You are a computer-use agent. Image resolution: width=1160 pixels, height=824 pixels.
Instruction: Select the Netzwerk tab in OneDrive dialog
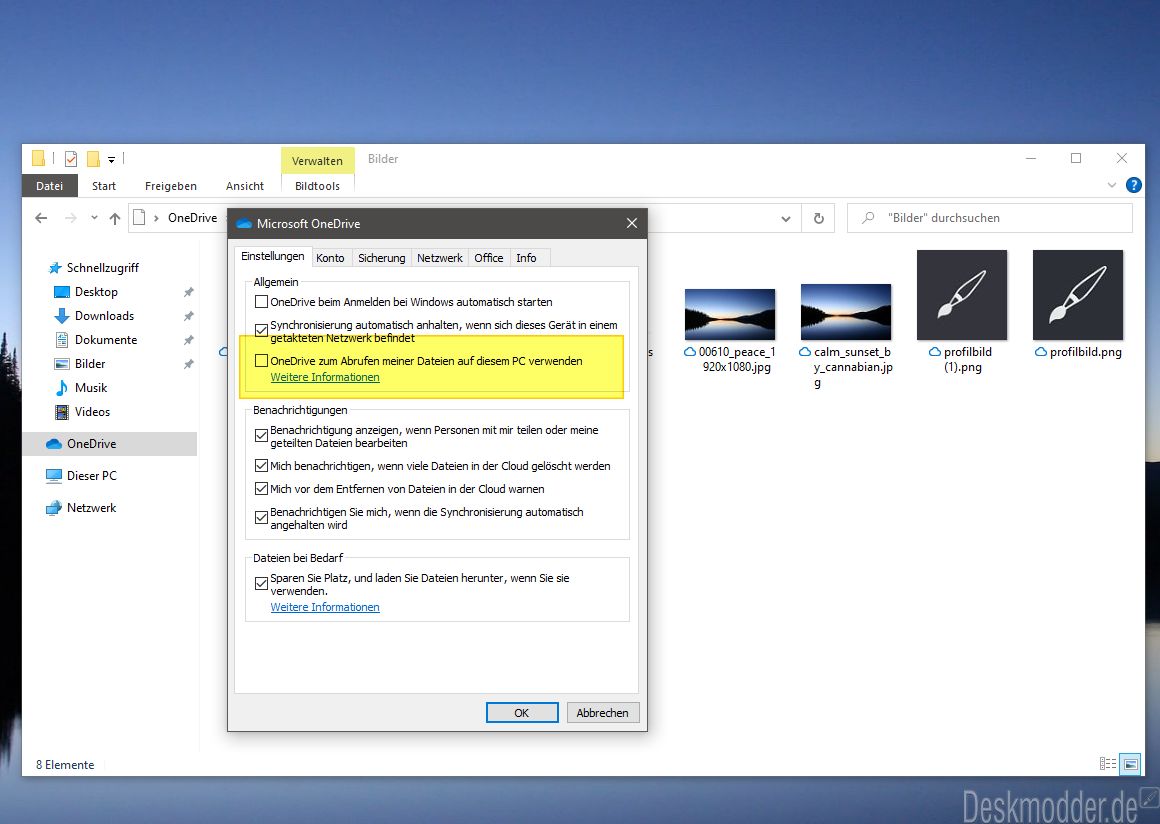pos(439,257)
